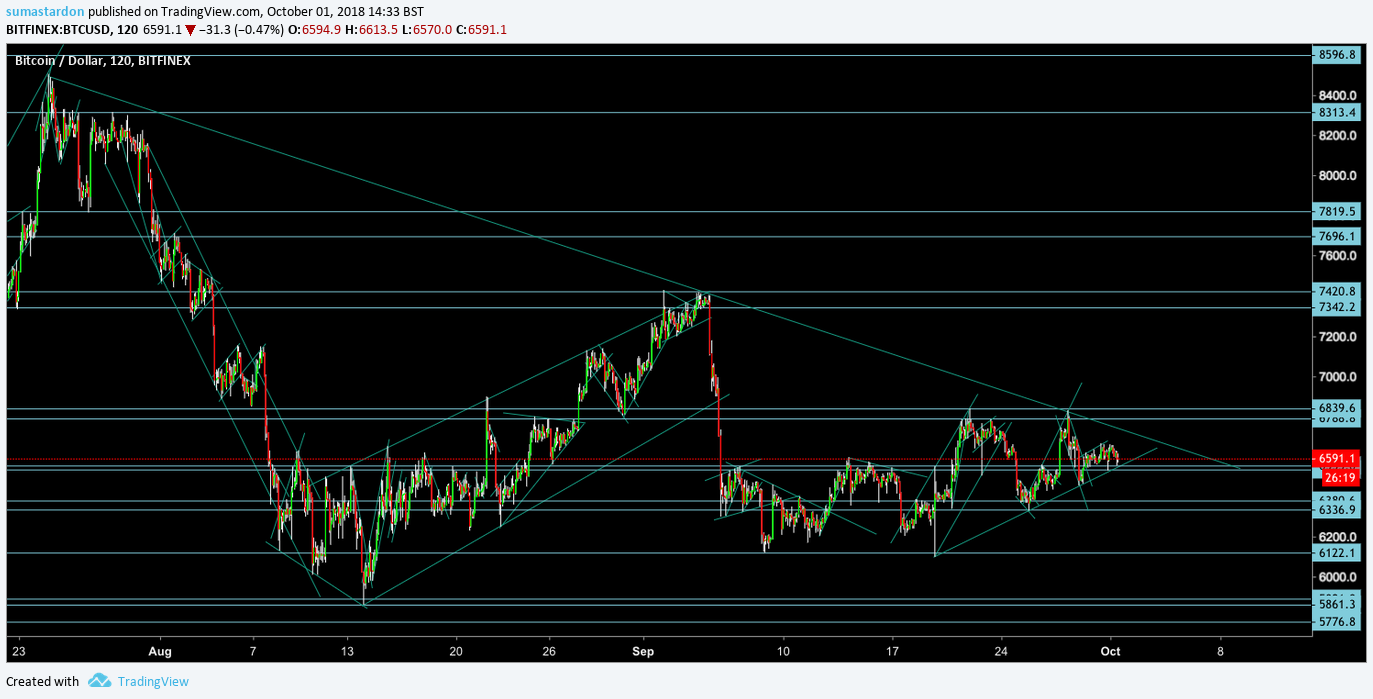
Task: Click the 26:19 candle countdown label
Action: tap(1340, 477)
